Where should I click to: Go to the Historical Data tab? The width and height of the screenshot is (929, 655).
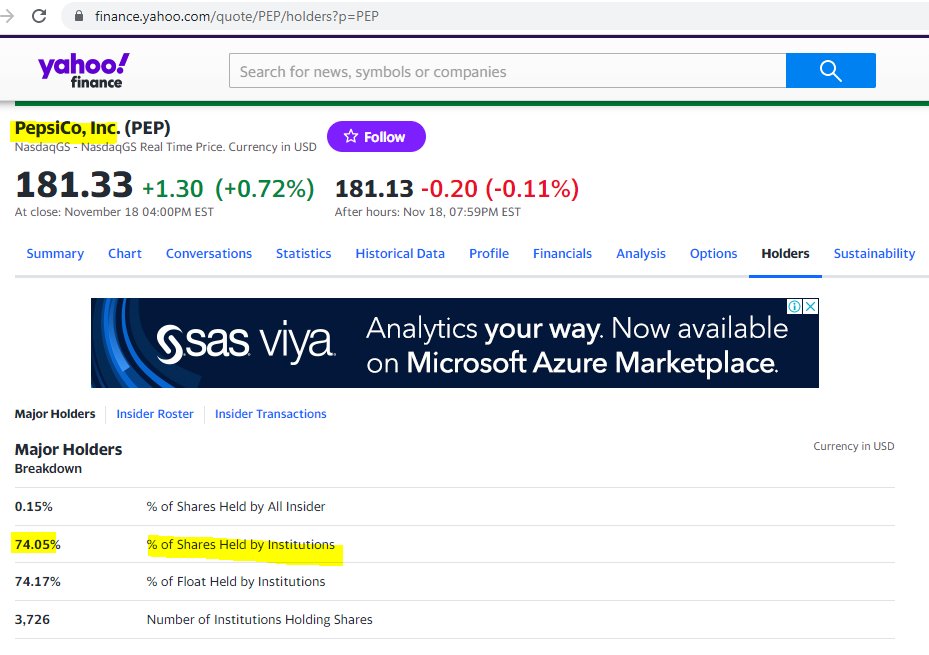400,253
